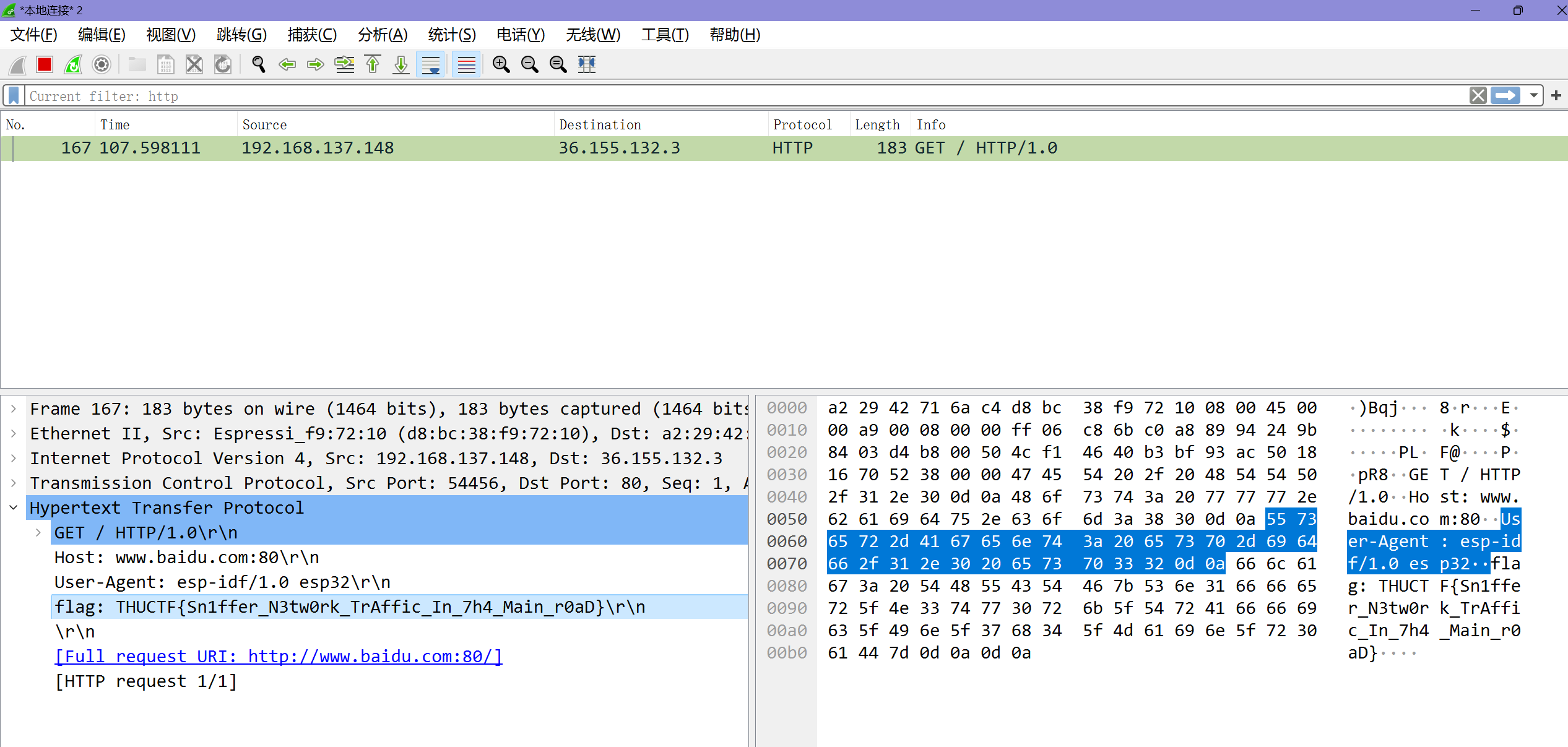Click the find packet magnifier icon

(x=259, y=64)
